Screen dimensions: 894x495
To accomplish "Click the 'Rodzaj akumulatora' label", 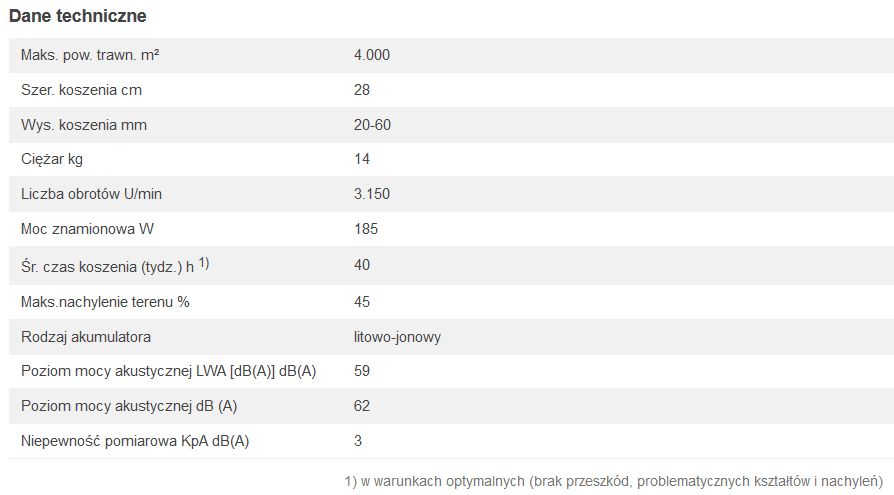I will pos(86,337).
